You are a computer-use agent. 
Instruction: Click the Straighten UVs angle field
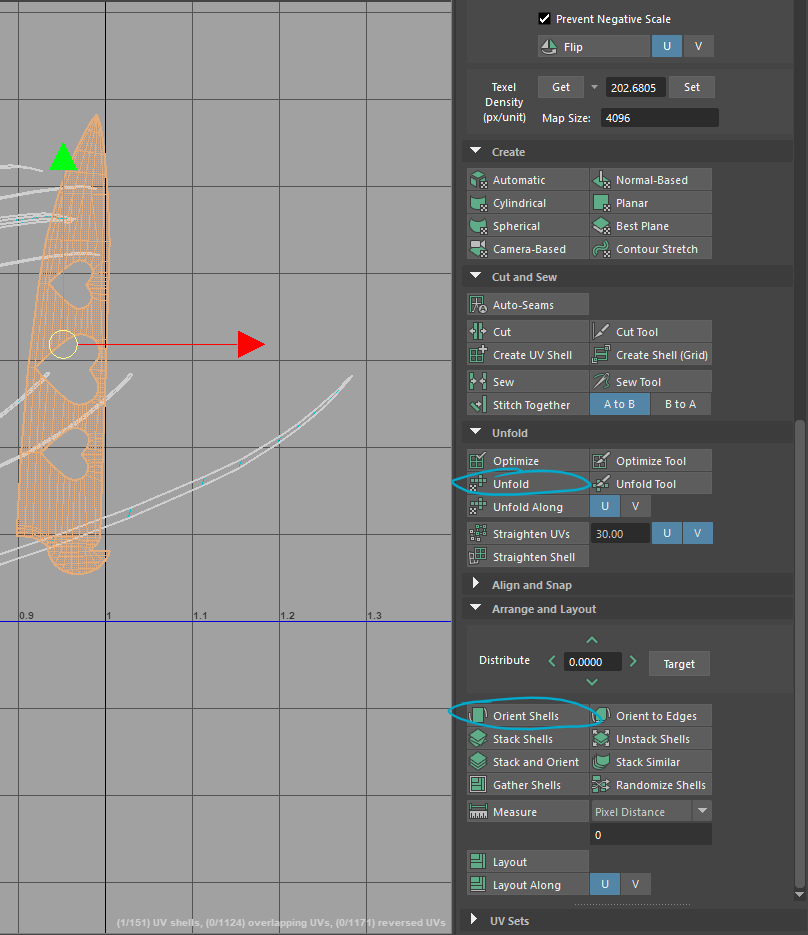620,534
